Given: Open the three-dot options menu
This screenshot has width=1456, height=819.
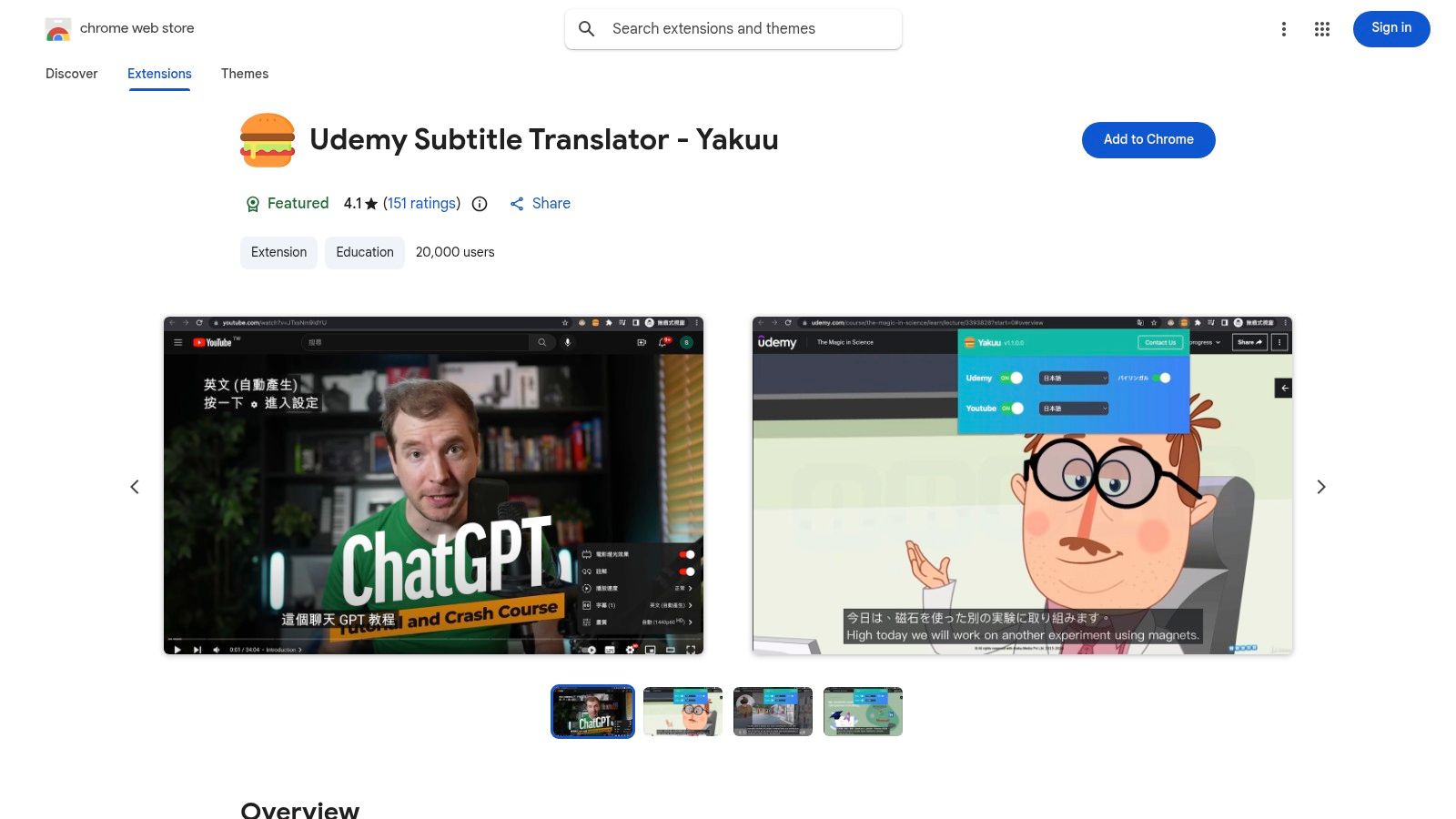Looking at the screenshot, I should pyautogui.click(x=1283, y=28).
